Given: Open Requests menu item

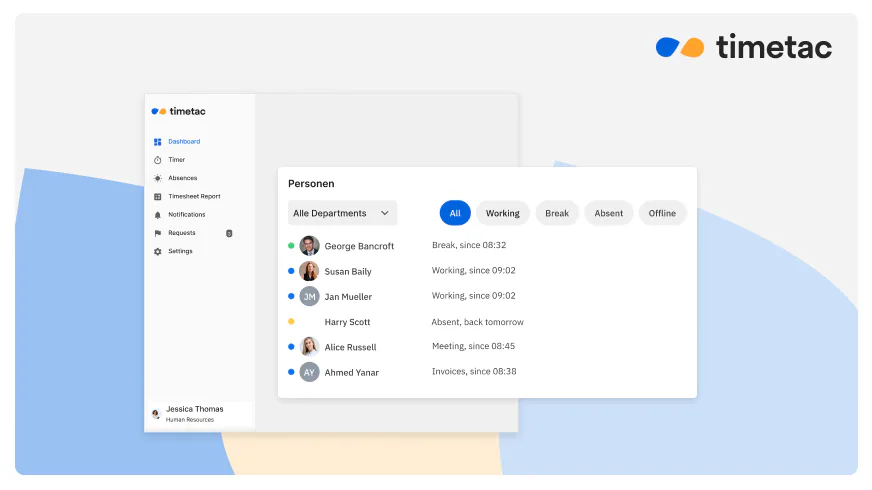Looking at the screenshot, I should (182, 233).
